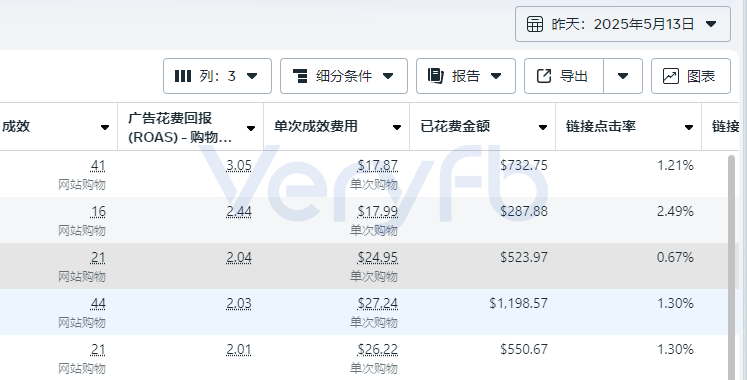Click the amount spent $550.67
The width and height of the screenshot is (747, 380).
[x=524, y=349]
